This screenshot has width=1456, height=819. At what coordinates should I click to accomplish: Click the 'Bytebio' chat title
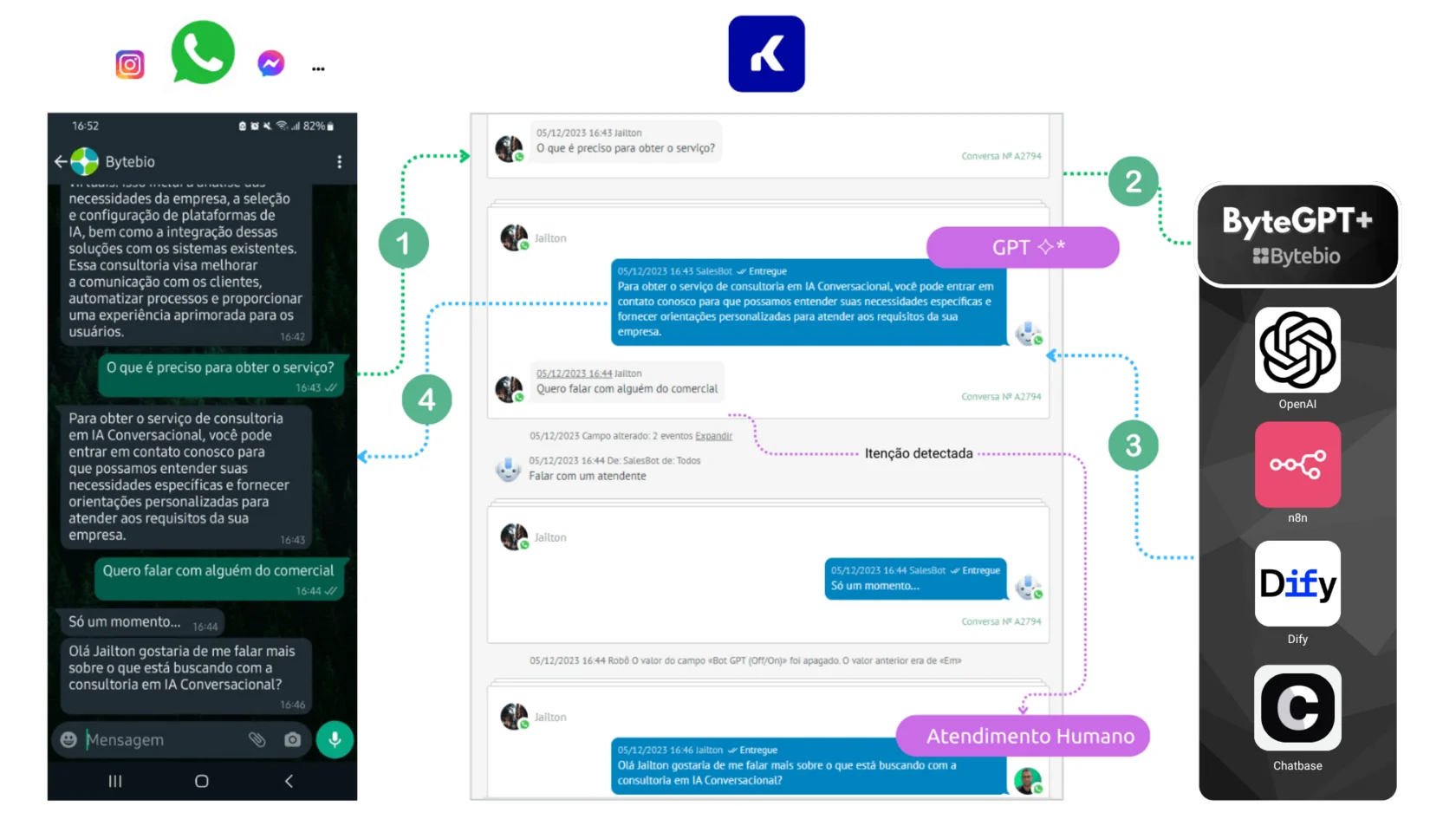130,161
